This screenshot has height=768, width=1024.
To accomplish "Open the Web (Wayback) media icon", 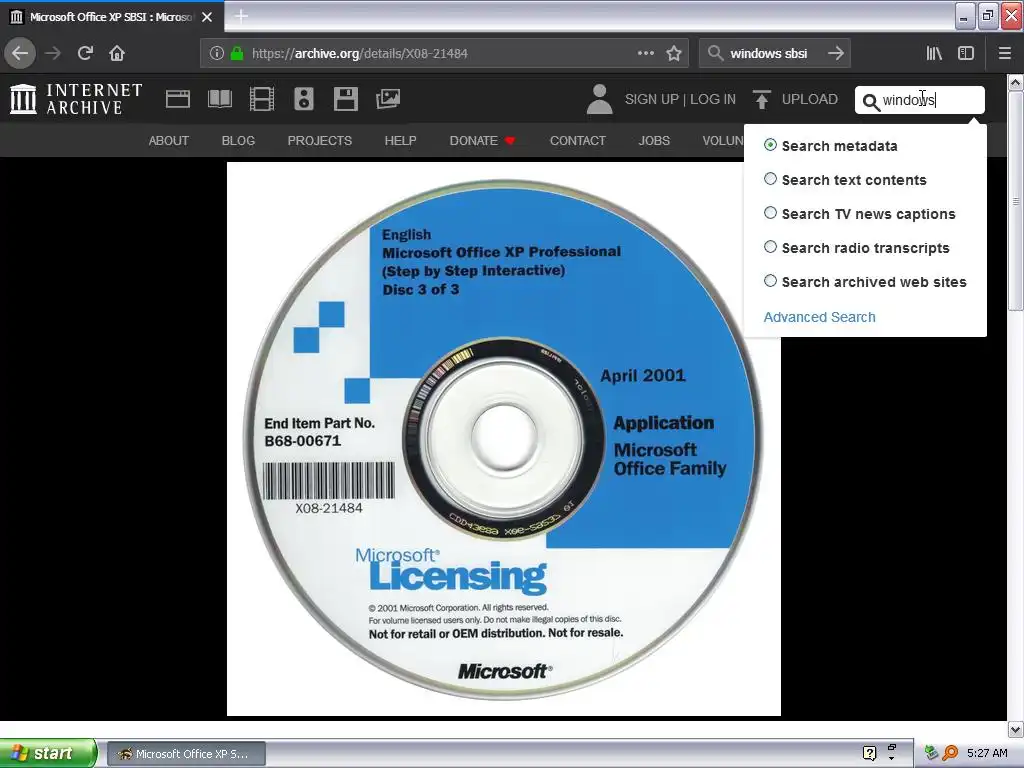I will (x=178, y=99).
